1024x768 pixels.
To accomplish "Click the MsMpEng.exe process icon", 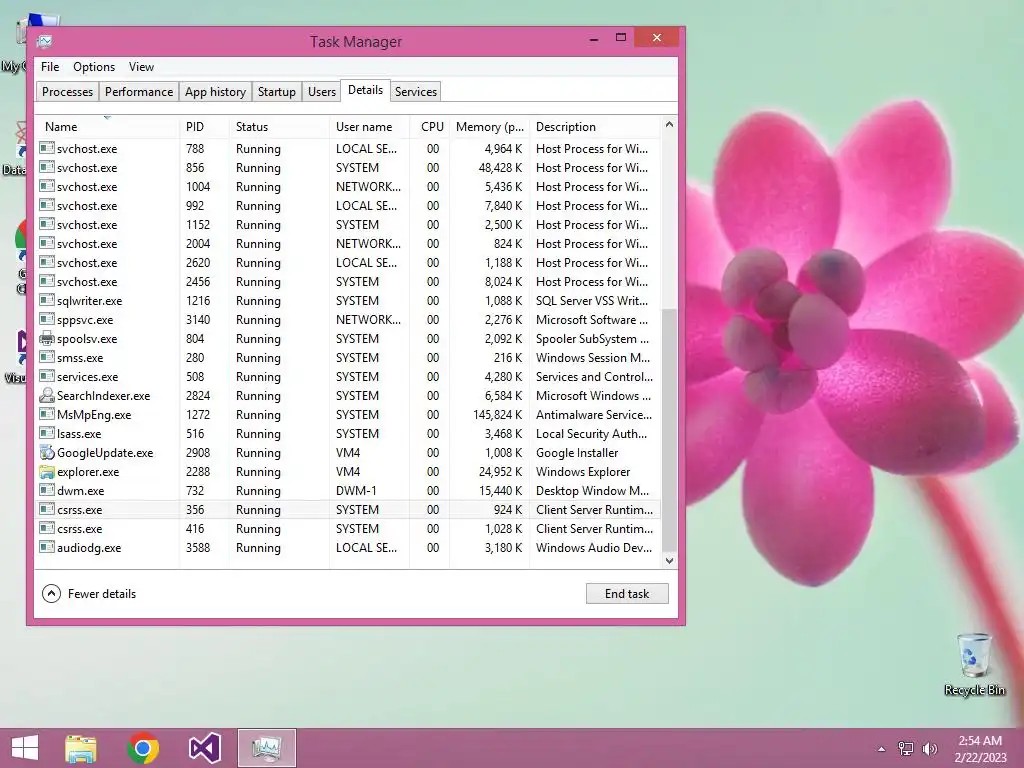I will [46, 415].
